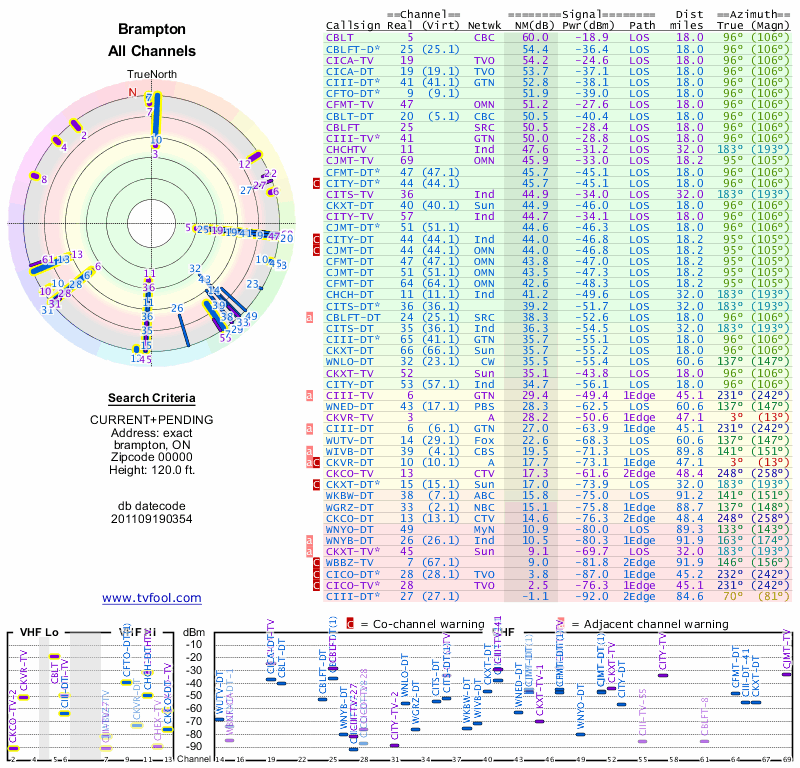Click the Co-channel warning legend icon
This screenshot has width=800, height=768.
[x=350, y=624]
